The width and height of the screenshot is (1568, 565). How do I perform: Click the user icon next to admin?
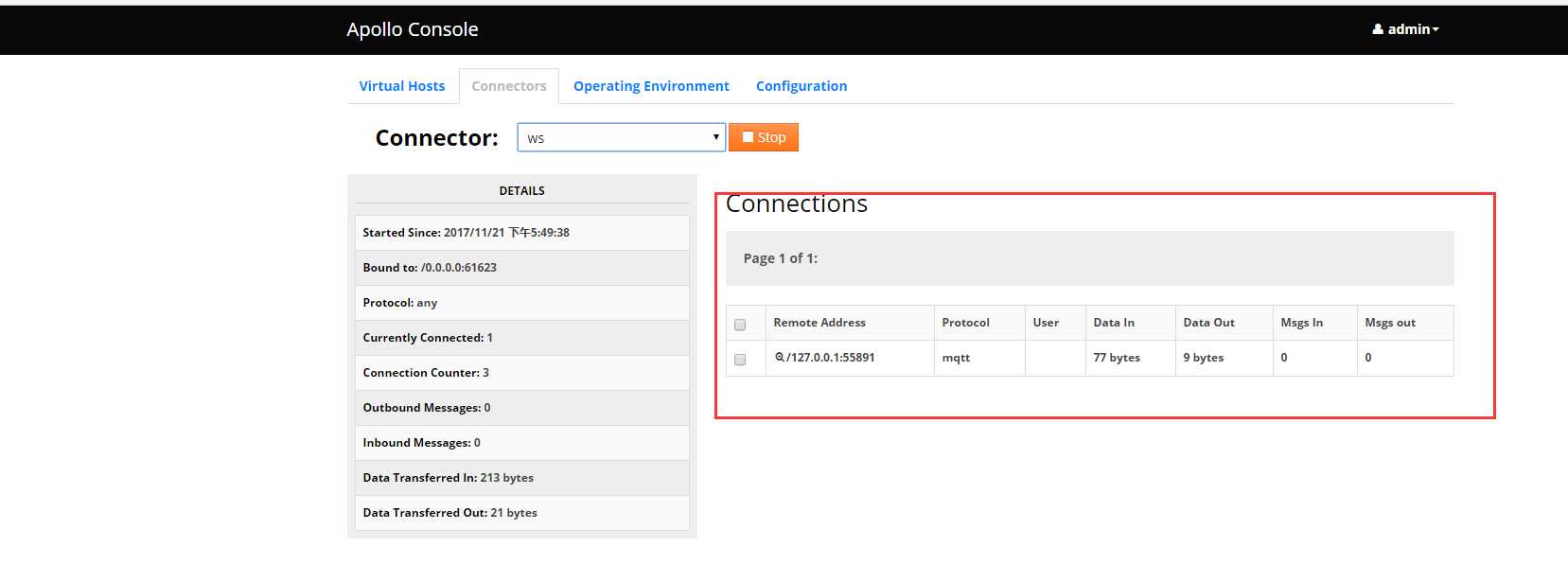tap(1378, 29)
